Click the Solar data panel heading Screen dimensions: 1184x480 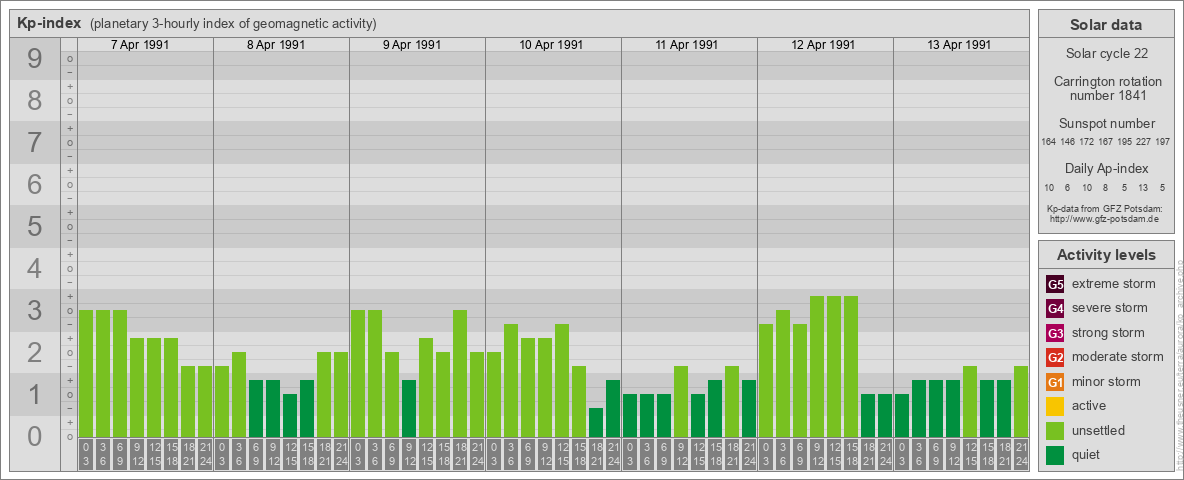(1106, 25)
